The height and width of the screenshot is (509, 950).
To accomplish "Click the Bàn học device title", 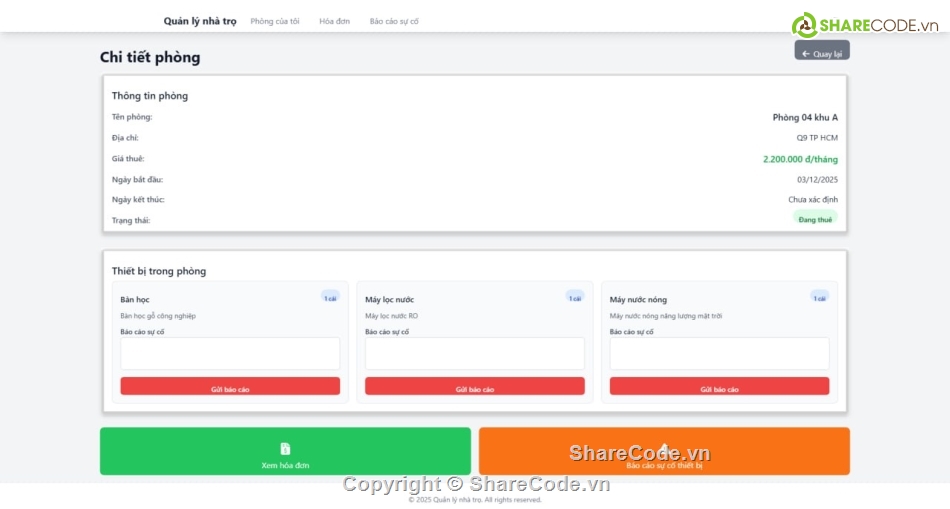I will (135, 300).
